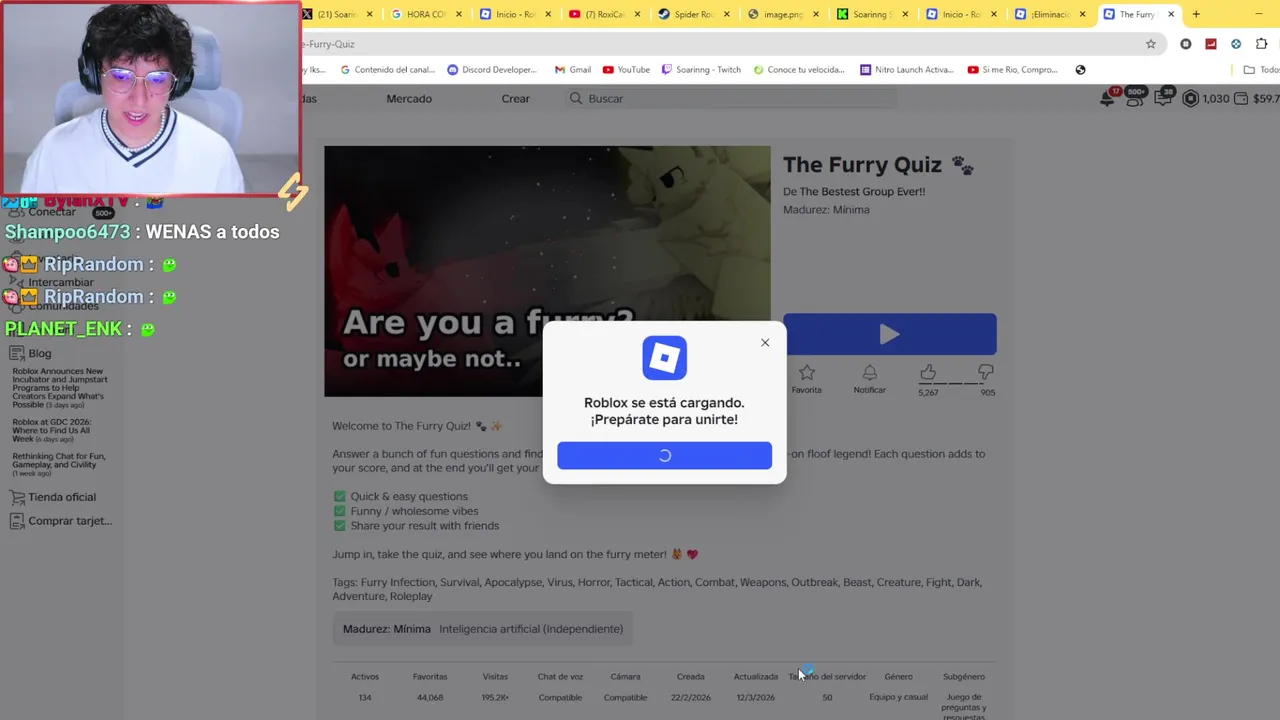This screenshot has width=1280, height=720.
Task: Open a new browser tab
Action: tap(1196, 14)
